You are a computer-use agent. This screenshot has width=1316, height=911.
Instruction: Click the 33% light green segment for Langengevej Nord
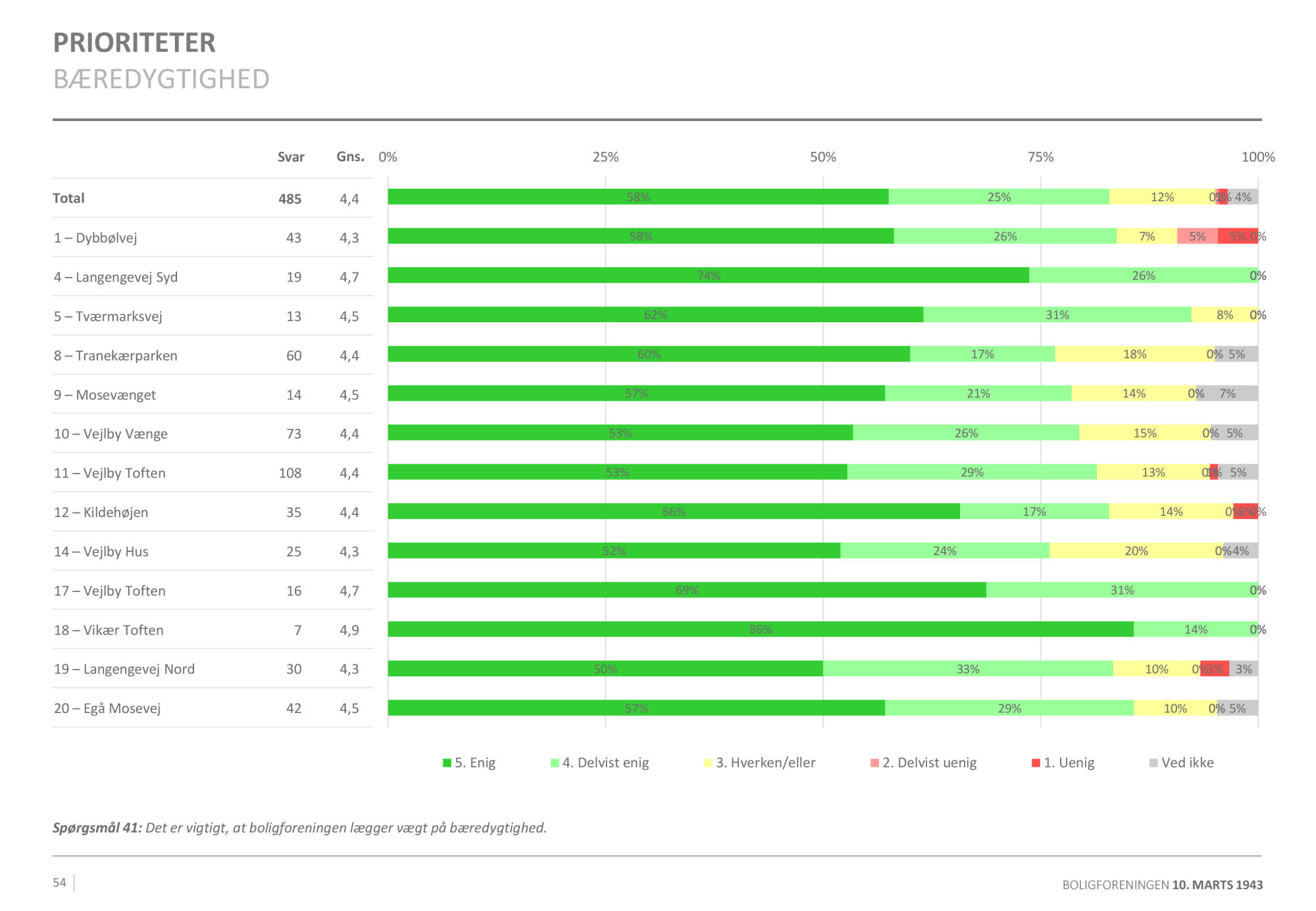click(x=967, y=669)
